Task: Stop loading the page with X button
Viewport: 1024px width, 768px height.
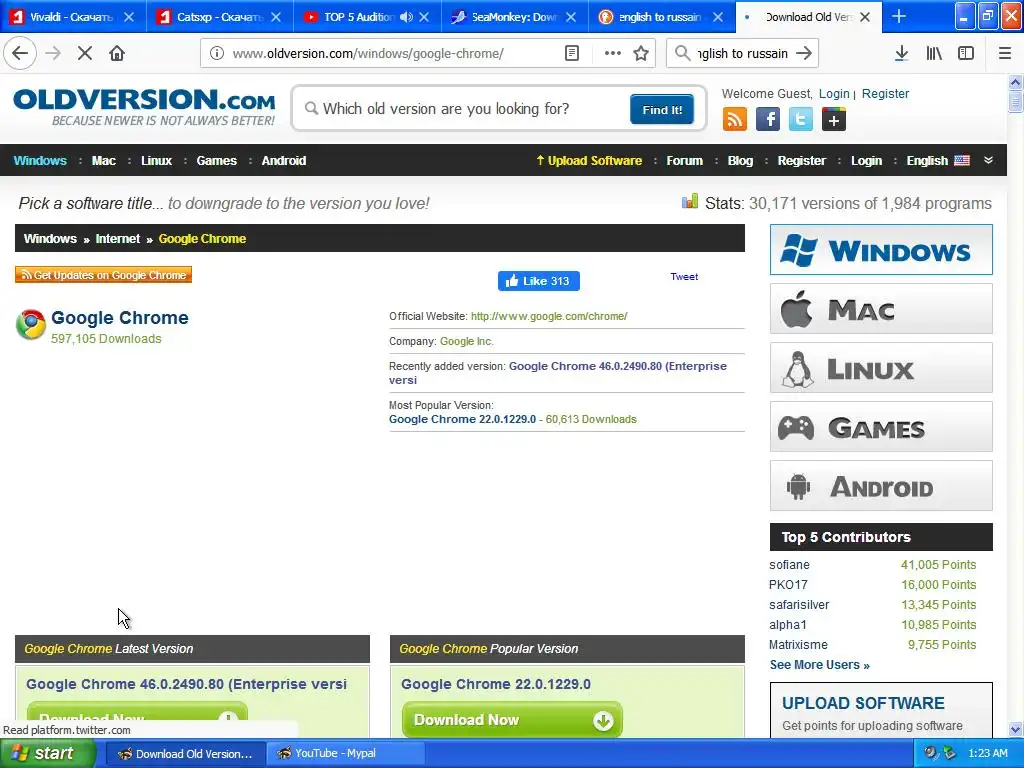Action: coord(84,54)
